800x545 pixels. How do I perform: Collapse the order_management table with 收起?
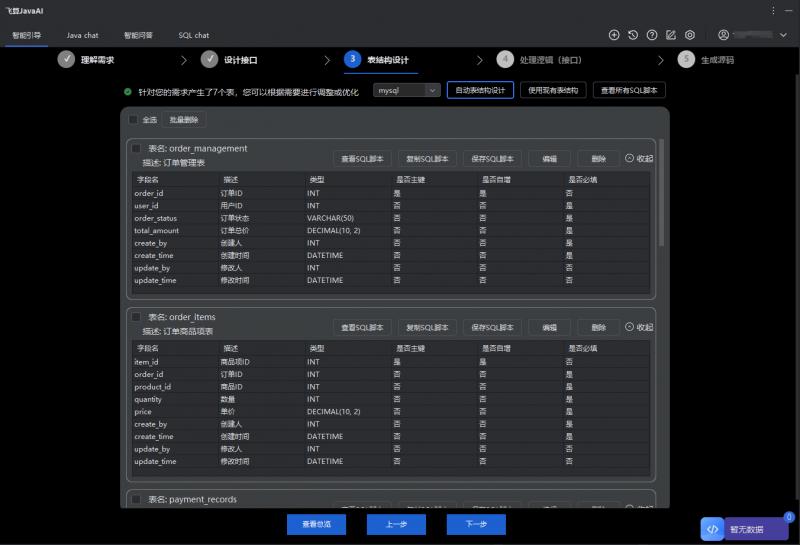coord(638,158)
